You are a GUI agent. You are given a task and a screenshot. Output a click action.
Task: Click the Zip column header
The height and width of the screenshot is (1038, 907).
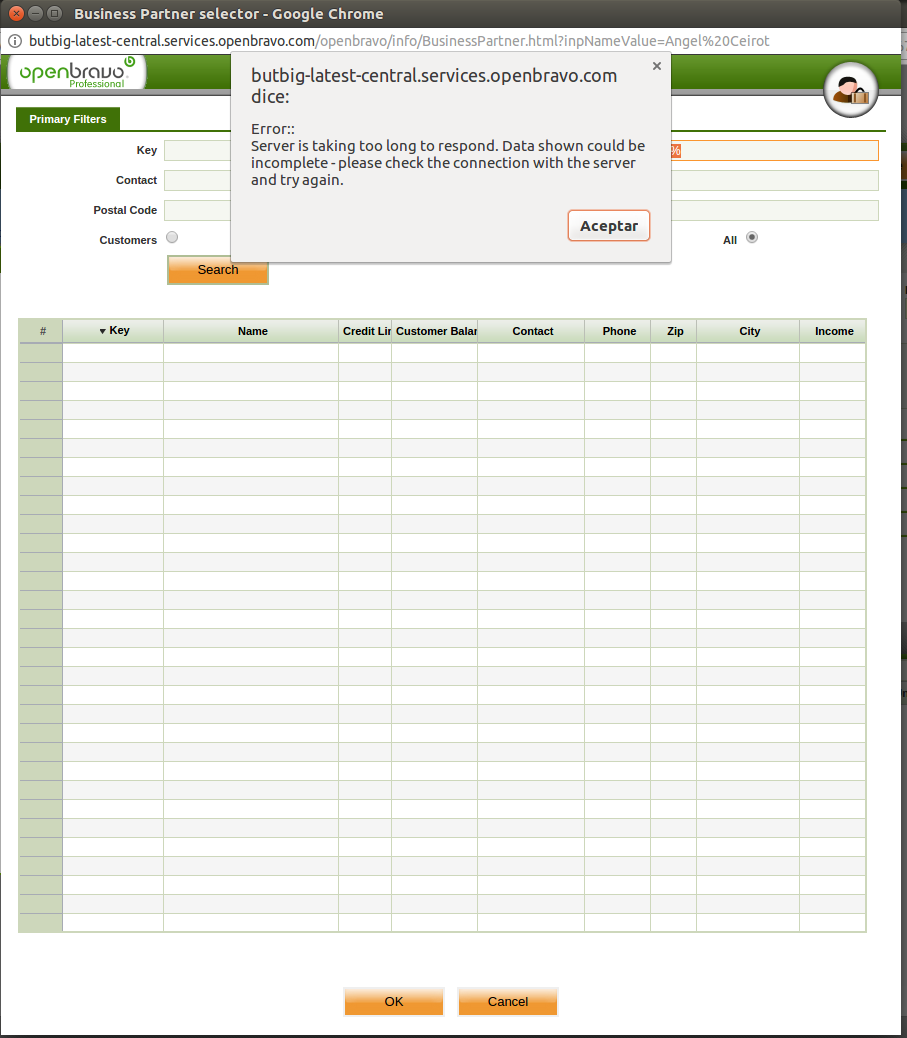[674, 331]
